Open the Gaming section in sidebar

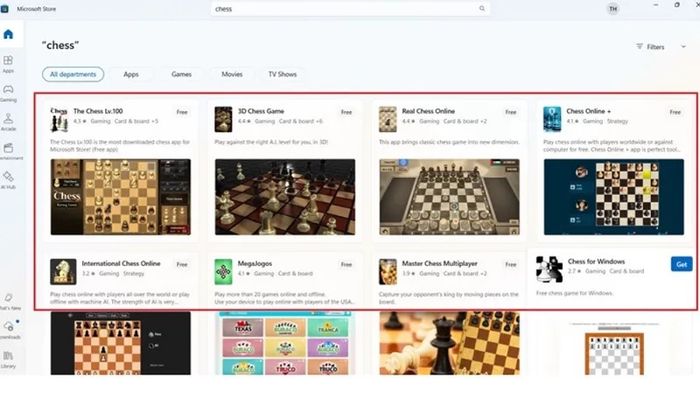click(x=8, y=93)
